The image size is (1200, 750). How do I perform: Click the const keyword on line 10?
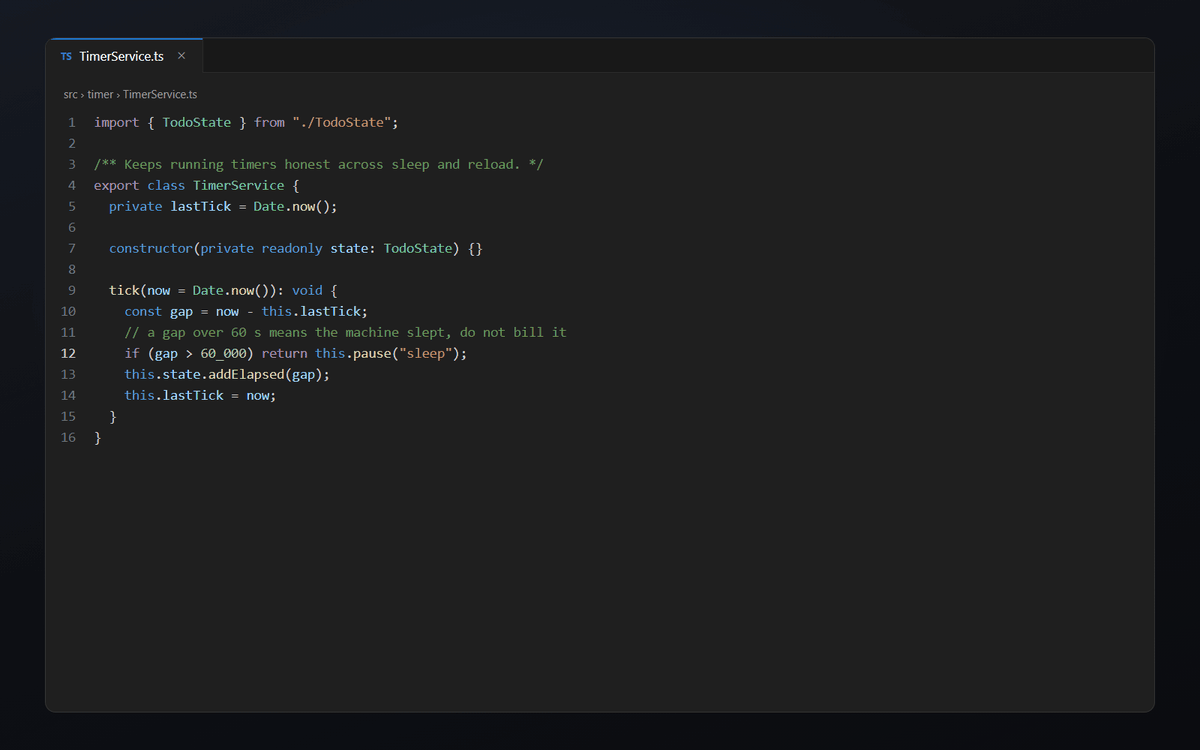pyautogui.click(x=144, y=311)
